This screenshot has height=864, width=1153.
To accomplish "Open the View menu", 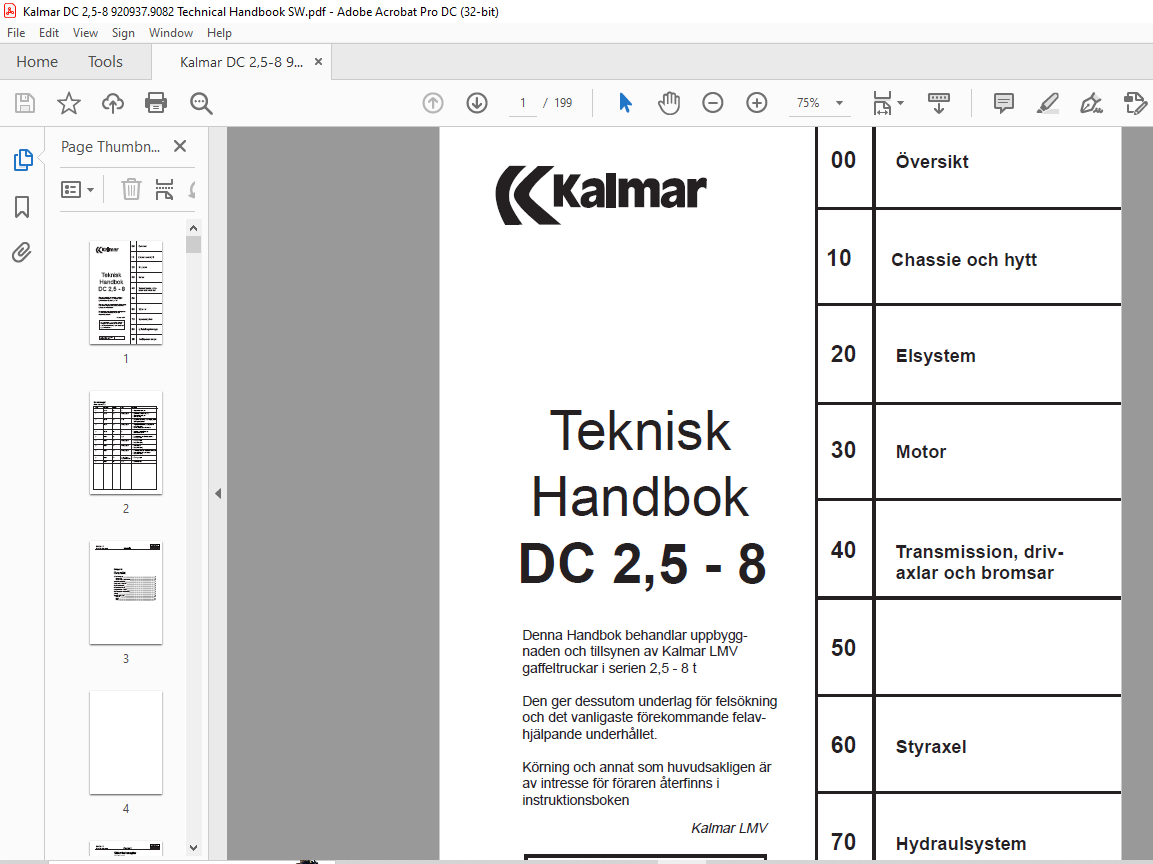I will pyautogui.click(x=85, y=33).
